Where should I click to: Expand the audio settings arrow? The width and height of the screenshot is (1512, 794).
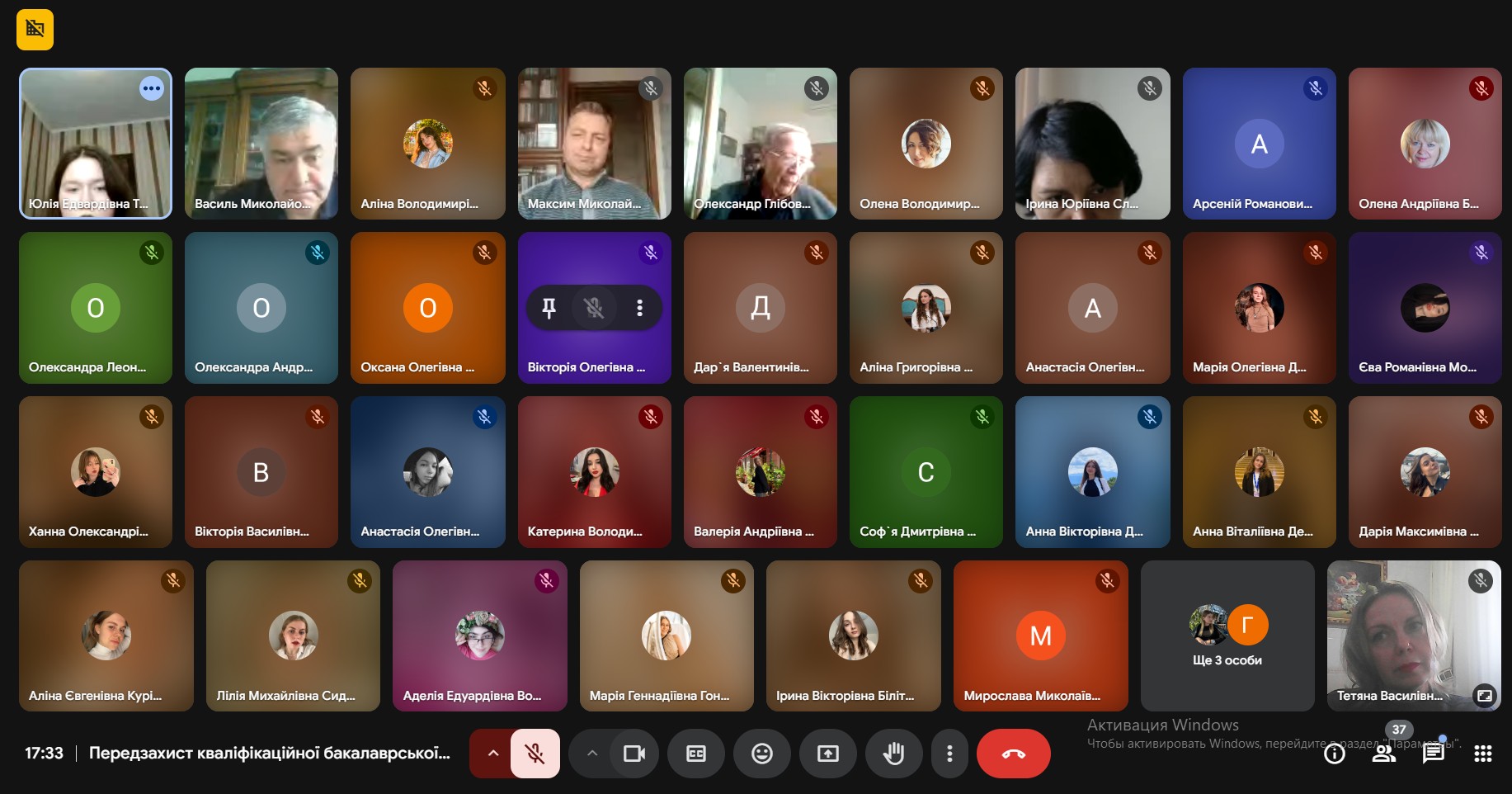pos(492,754)
